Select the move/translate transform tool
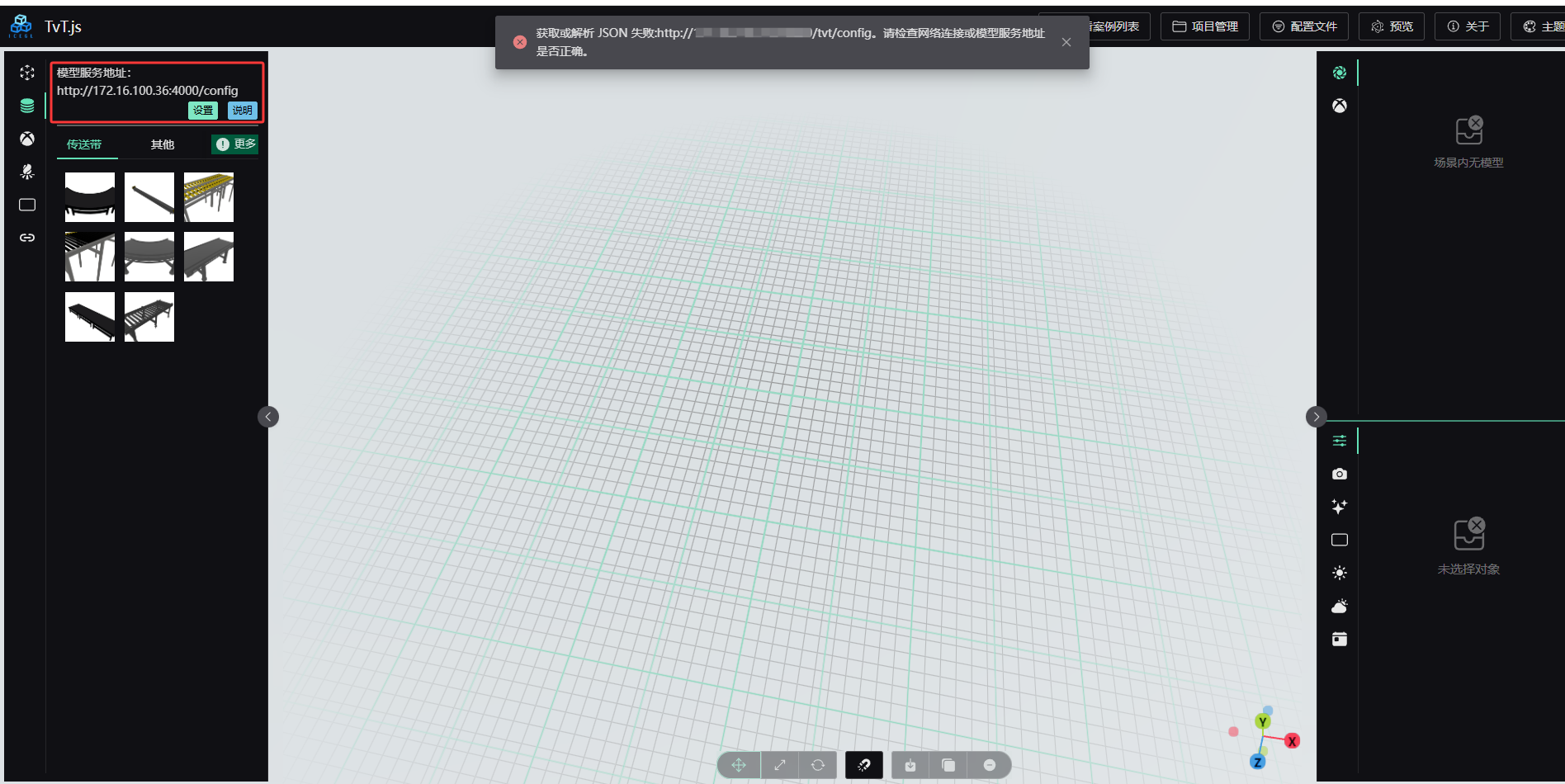 (x=738, y=765)
